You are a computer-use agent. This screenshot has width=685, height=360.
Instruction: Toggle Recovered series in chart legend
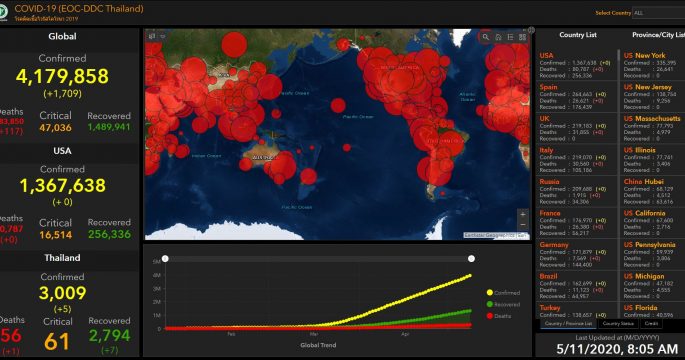503,304
